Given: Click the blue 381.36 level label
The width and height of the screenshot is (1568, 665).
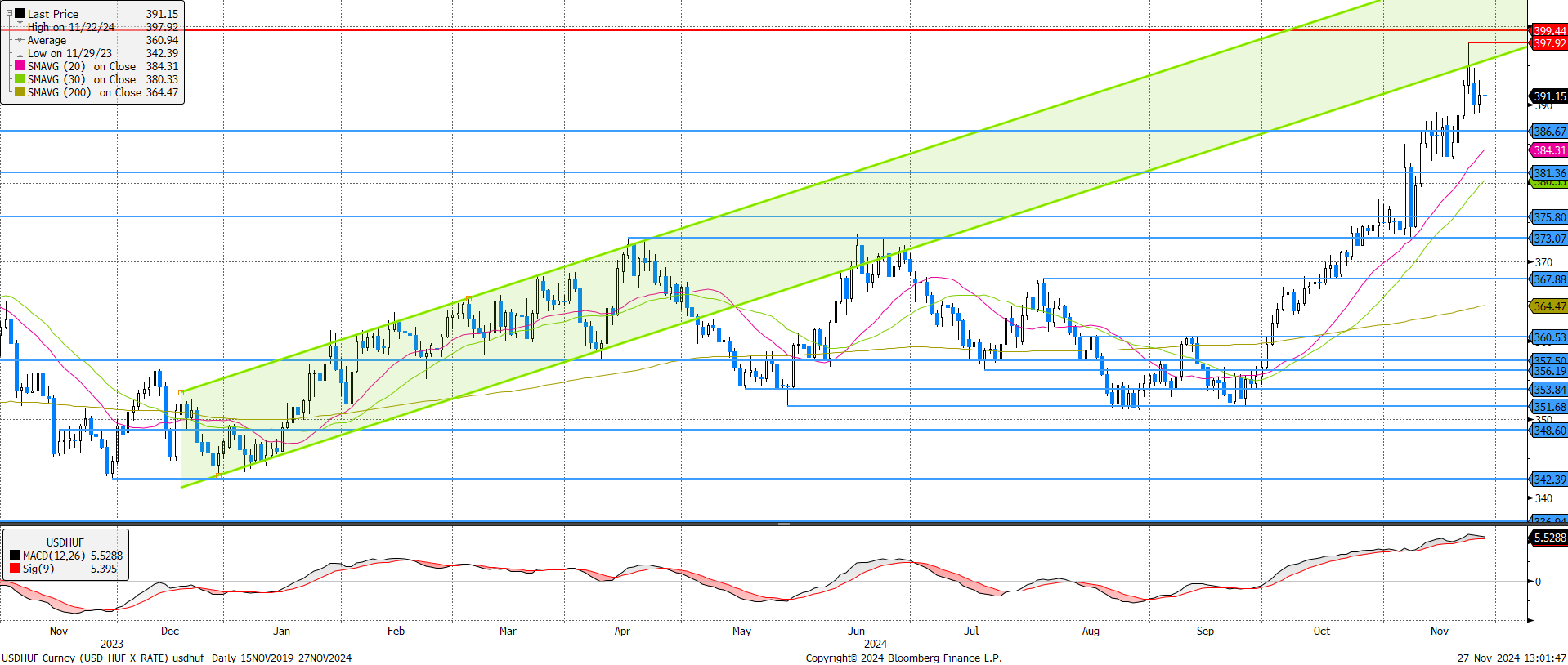Looking at the screenshot, I should pos(1548,173).
